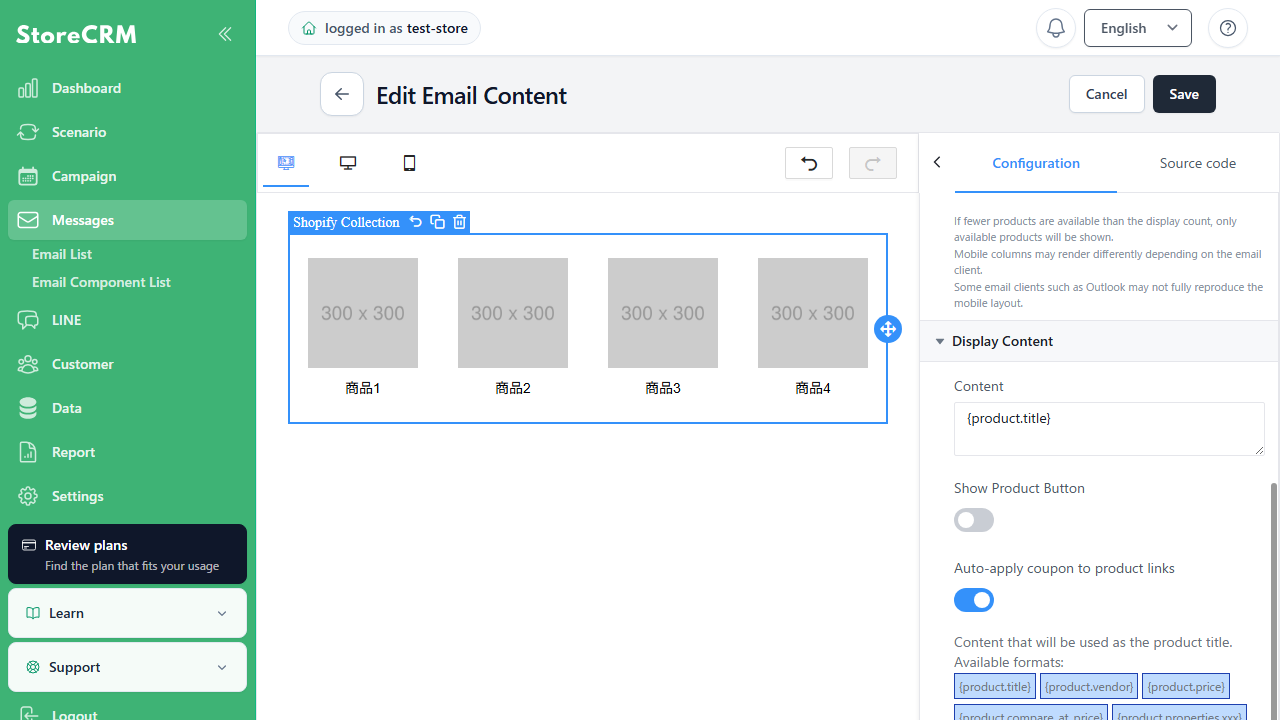Go to Campaign page
This screenshot has width=1280, height=720.
[127, 176]
